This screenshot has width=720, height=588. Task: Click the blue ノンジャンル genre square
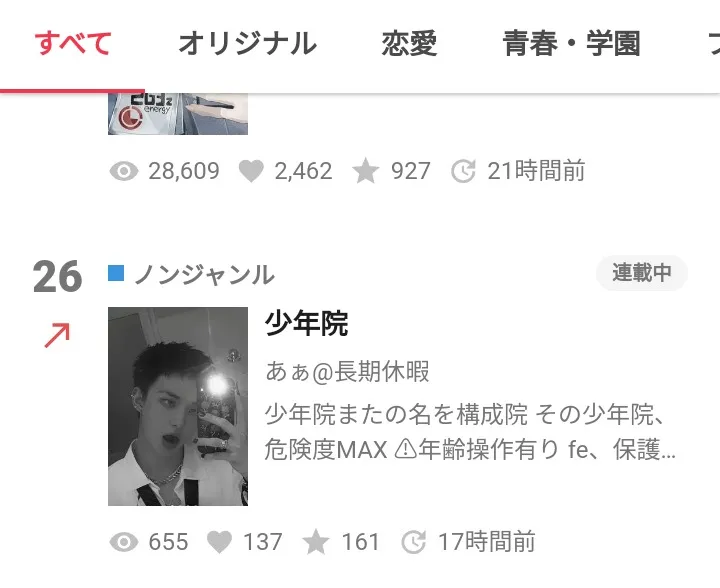[x=116, y=273]
